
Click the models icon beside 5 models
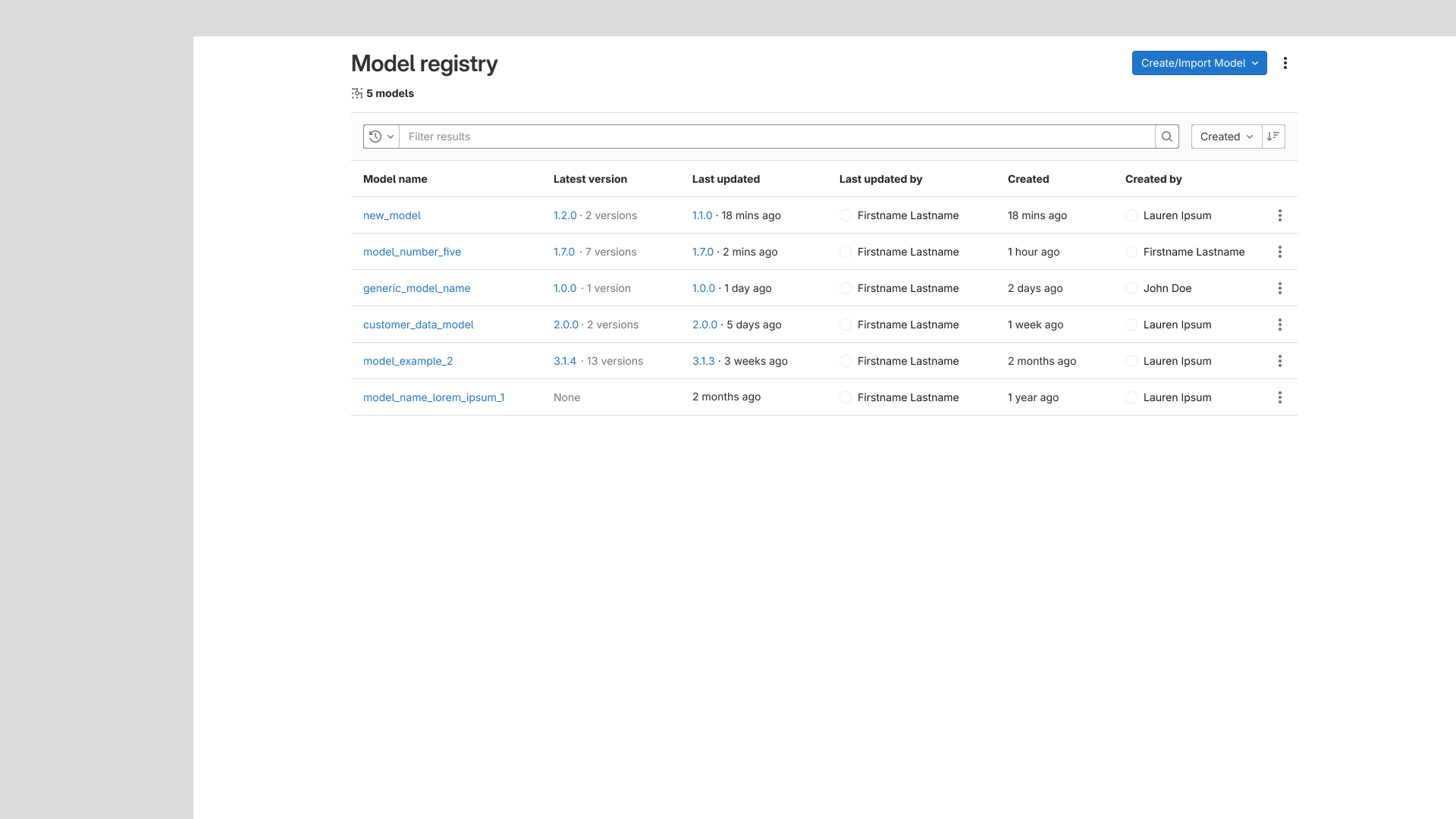point(357,93)
